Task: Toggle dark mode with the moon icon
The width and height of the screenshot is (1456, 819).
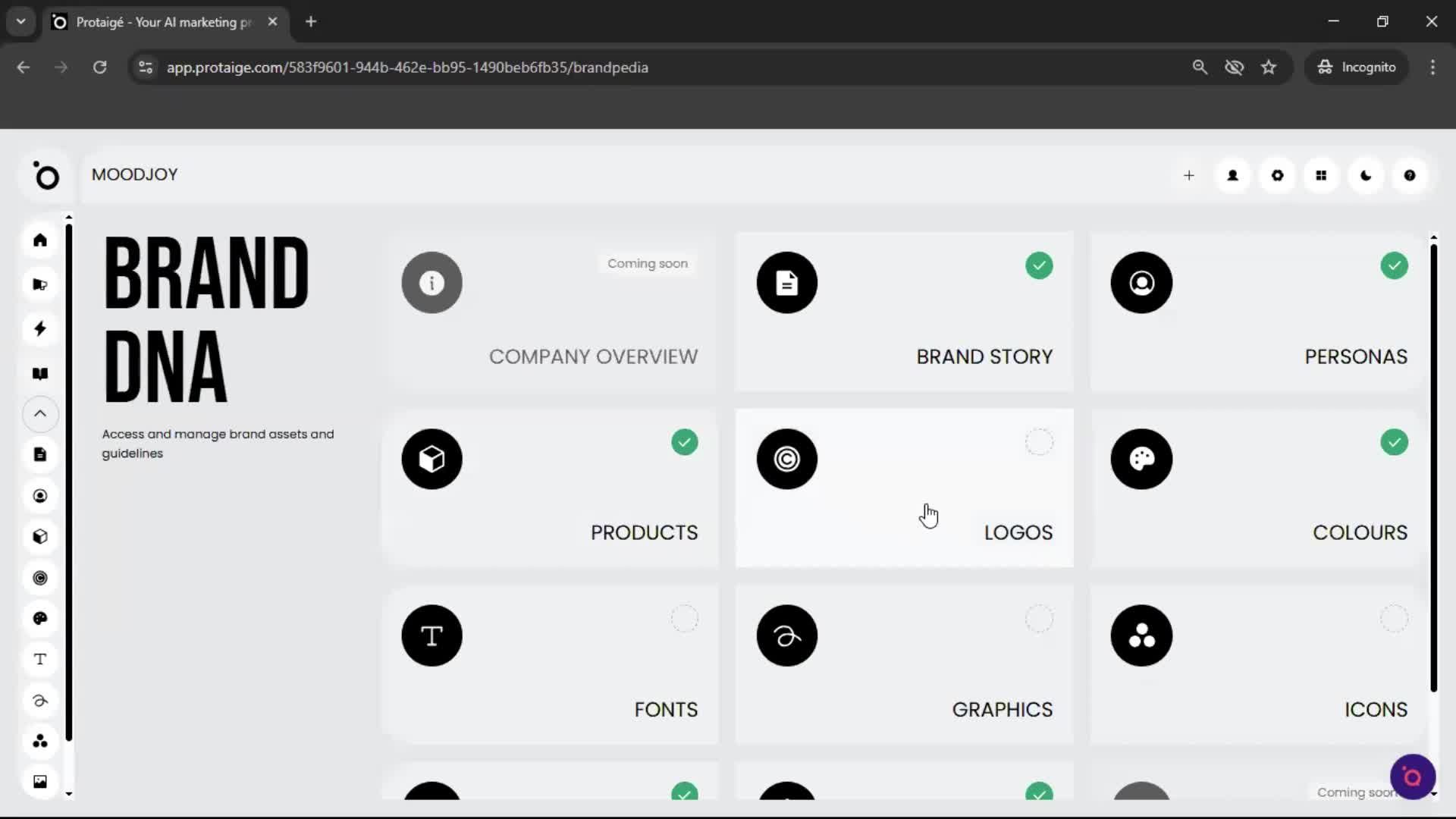Action: tap(1365, 175)
